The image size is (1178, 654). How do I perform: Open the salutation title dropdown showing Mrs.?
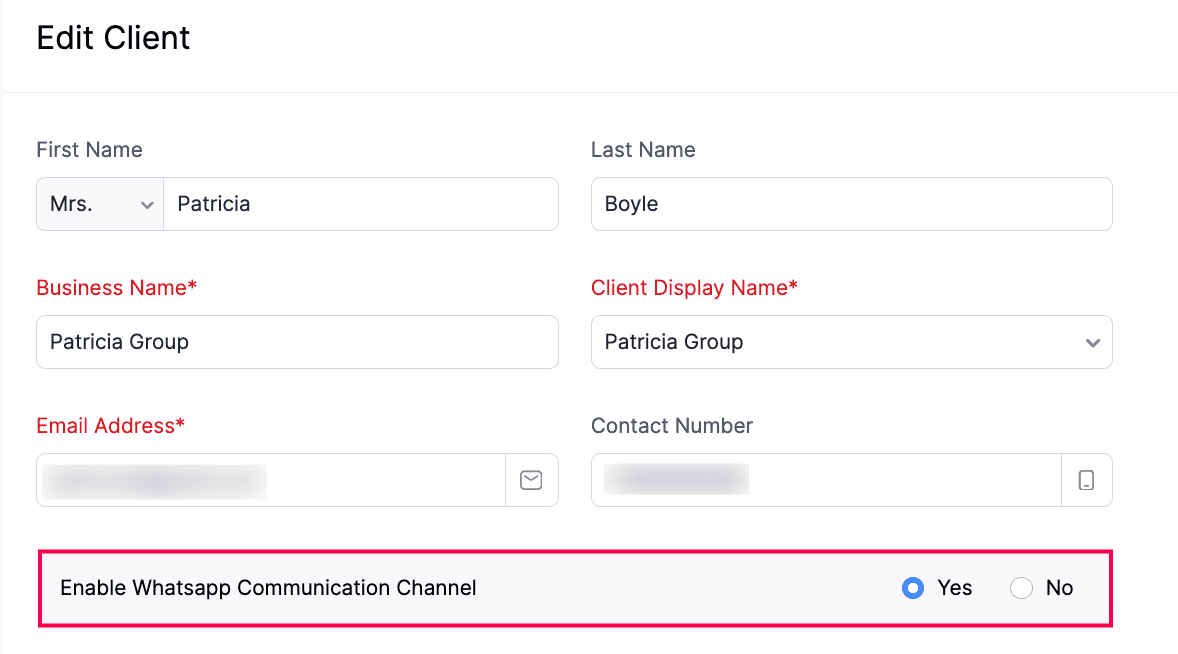99,204
